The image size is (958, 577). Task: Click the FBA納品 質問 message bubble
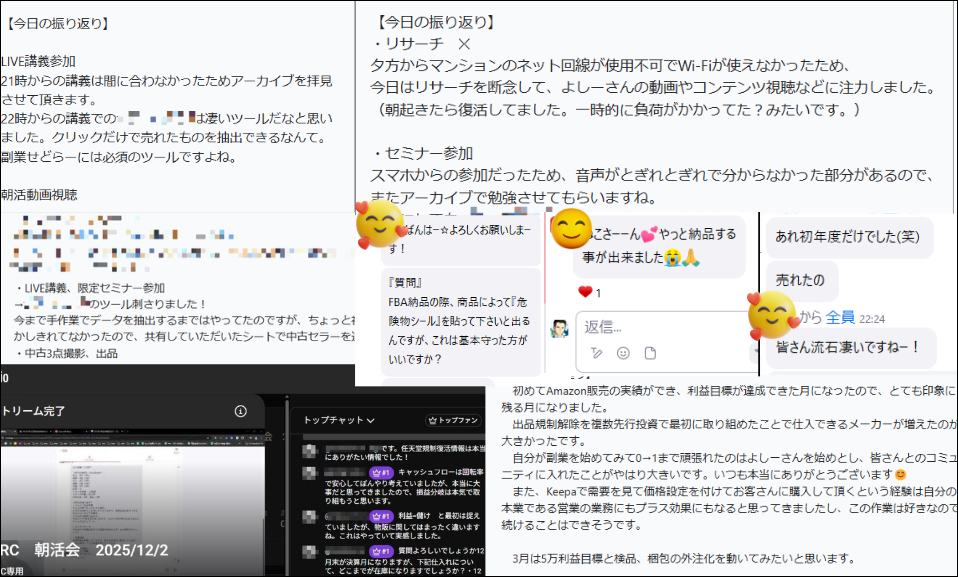461,321
